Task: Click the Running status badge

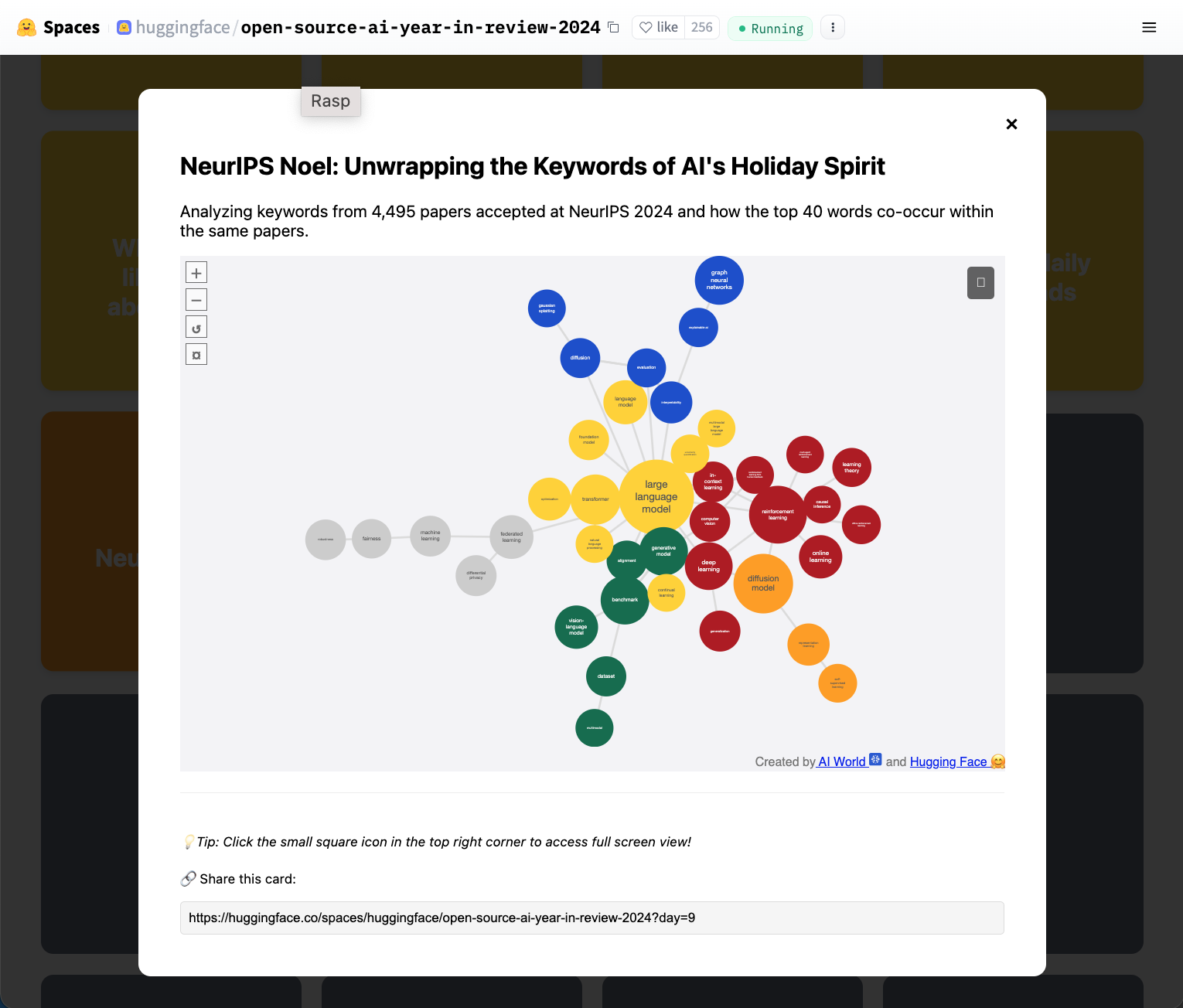Action: 770,29
